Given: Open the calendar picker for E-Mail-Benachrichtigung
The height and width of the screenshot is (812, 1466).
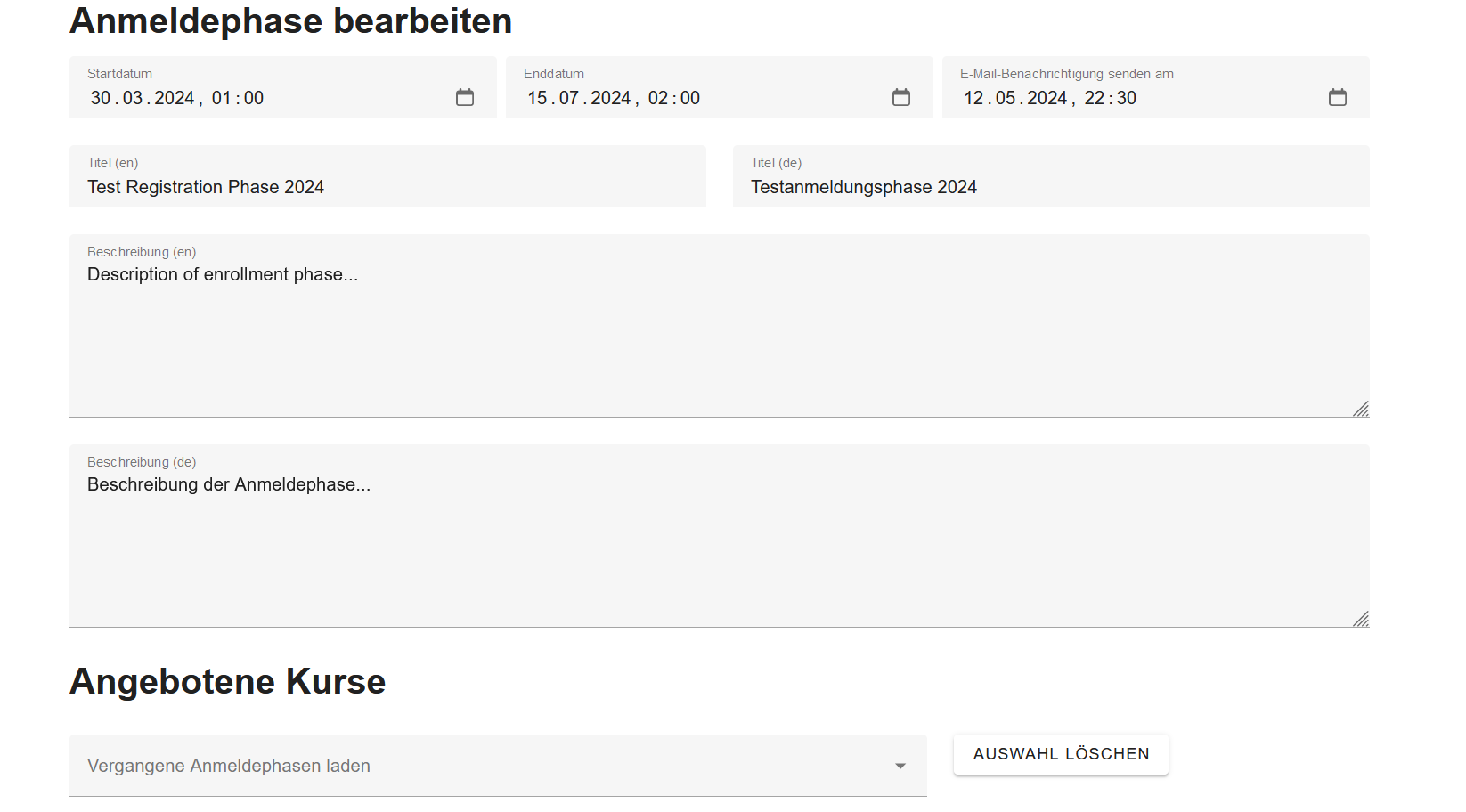Looking at the screenshot, I should pos(1338,97).
